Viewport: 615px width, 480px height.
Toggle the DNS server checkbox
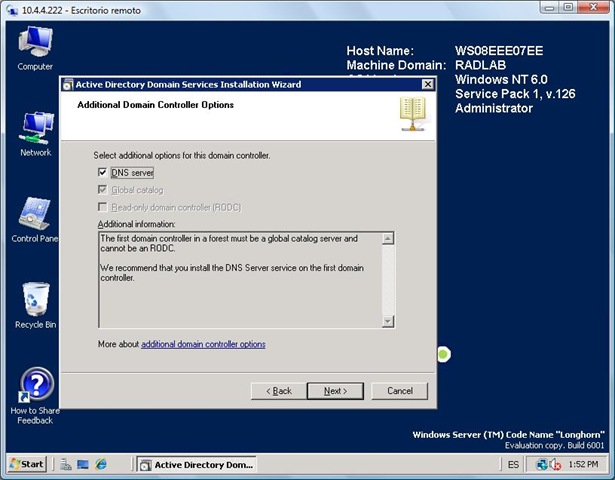103,172
